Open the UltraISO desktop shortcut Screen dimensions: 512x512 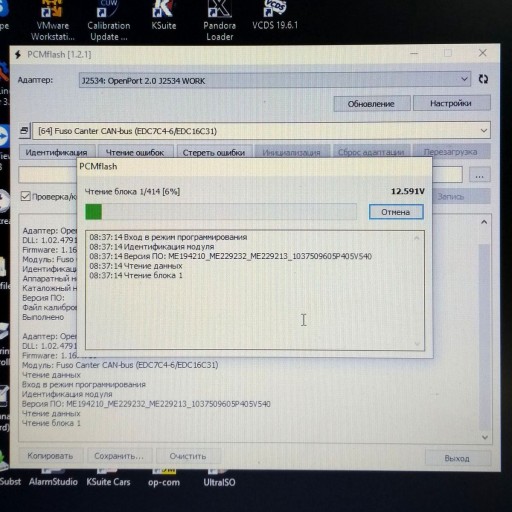[x=219, y=478]
